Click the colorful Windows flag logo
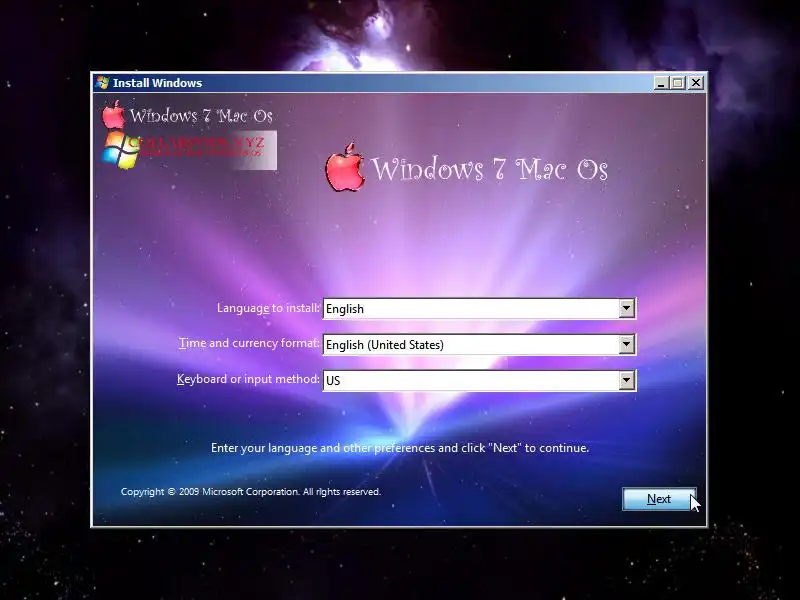The height and width of the screenshot is (600, 800). [121, 150]
